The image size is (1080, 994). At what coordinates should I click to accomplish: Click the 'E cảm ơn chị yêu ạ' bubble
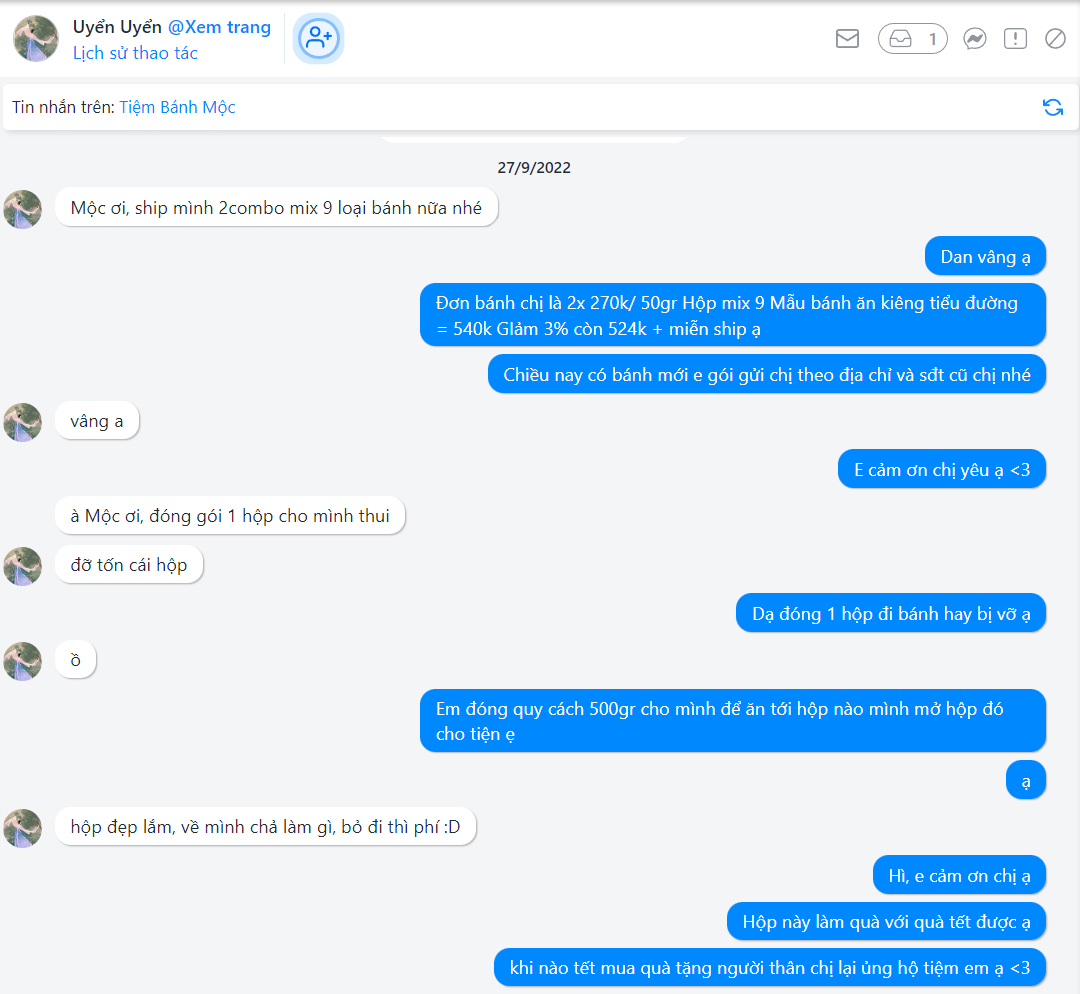pyautogui.click(x=941, y=470)
